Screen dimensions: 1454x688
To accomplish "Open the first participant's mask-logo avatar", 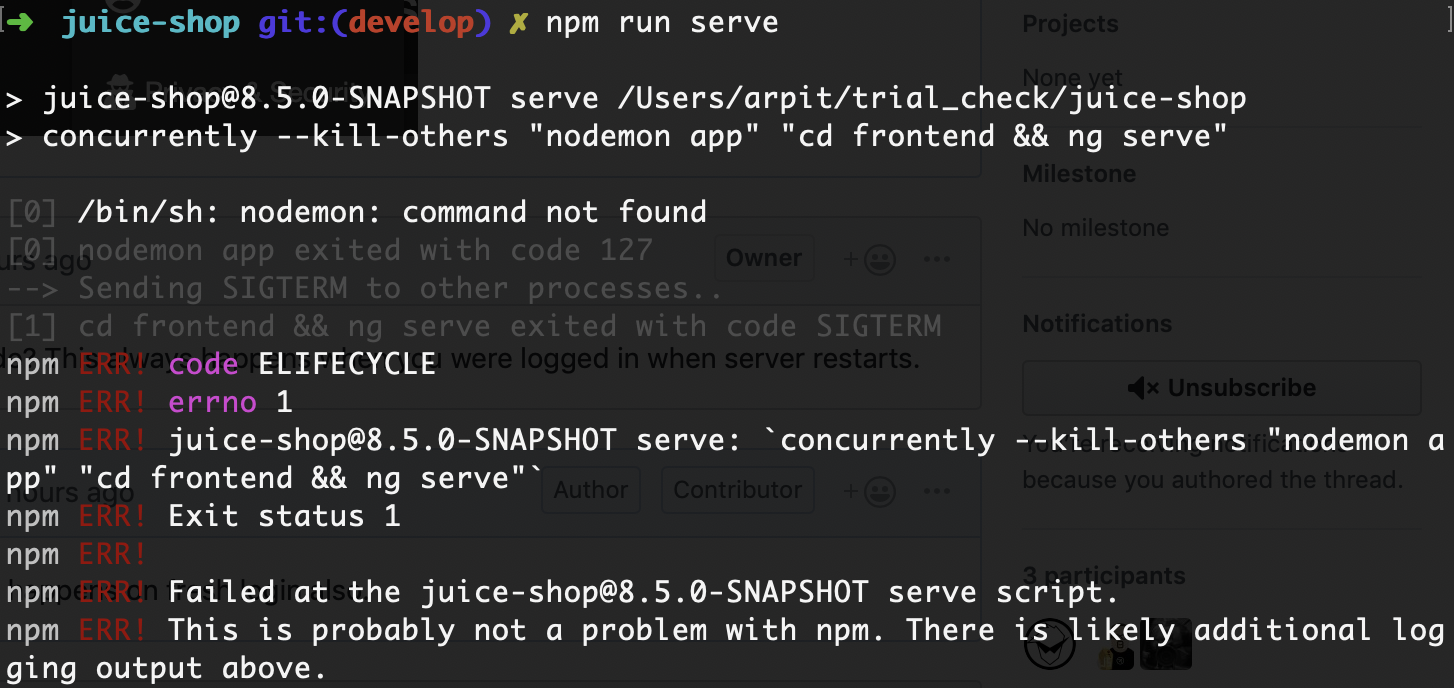I will pos(1051,643).
